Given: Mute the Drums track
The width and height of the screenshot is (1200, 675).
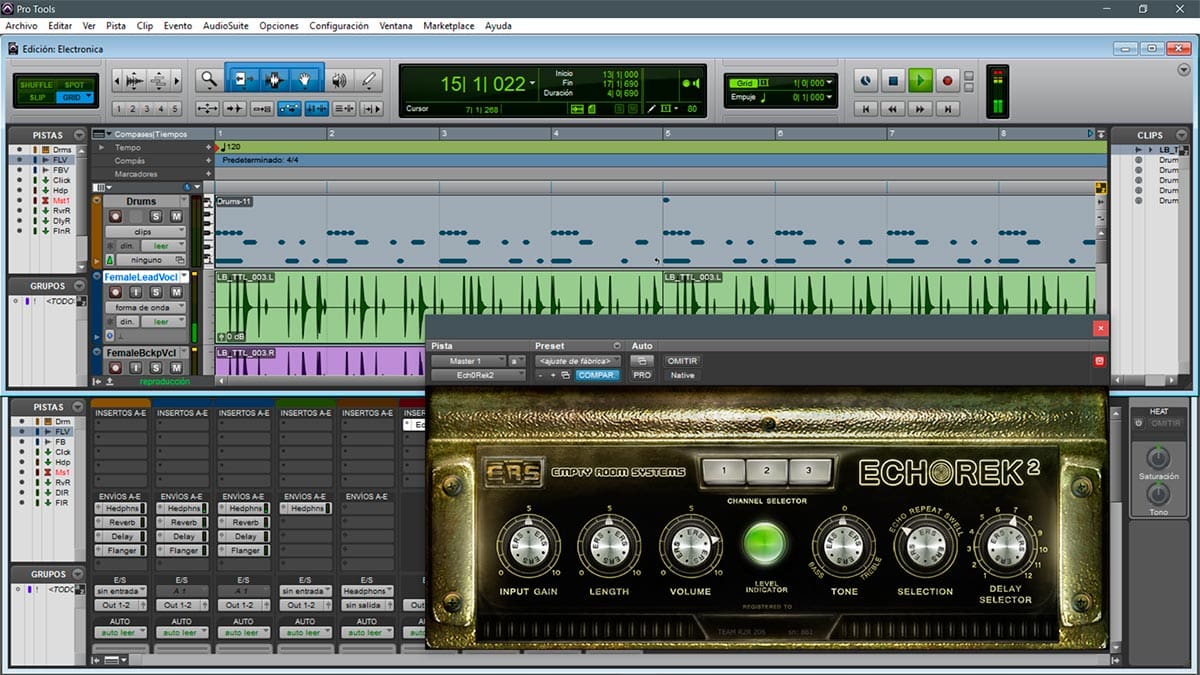Looking at the screenshot, I should click(176, 216).
